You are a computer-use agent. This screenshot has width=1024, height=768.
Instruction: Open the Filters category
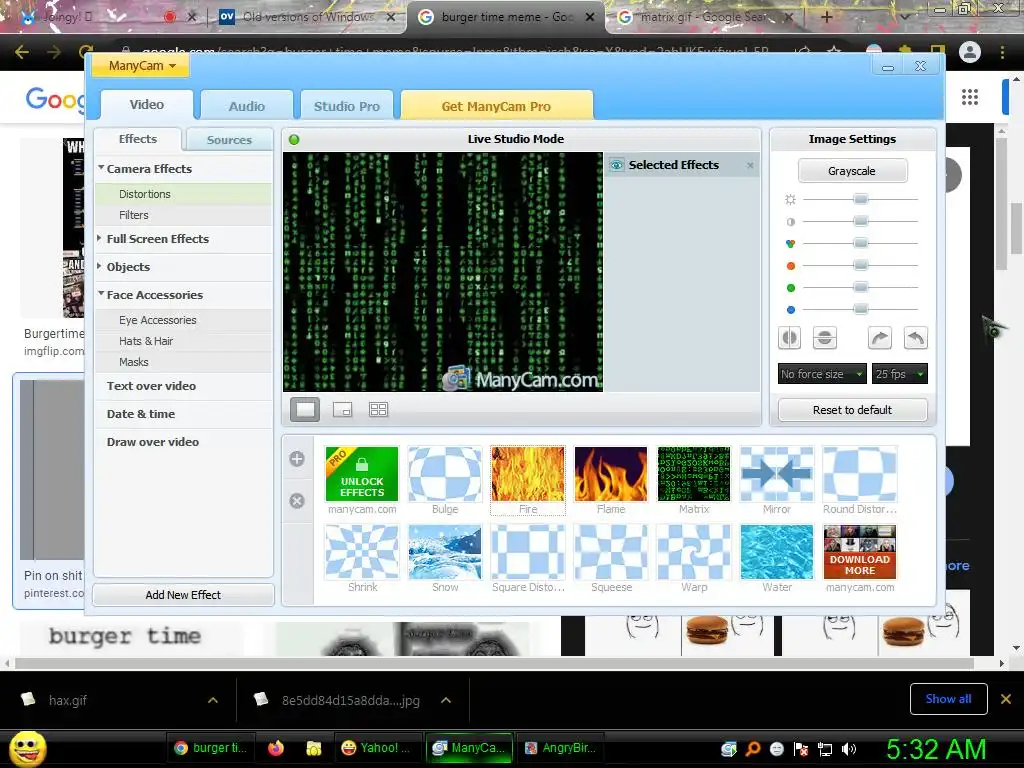[x=184, y=215]
